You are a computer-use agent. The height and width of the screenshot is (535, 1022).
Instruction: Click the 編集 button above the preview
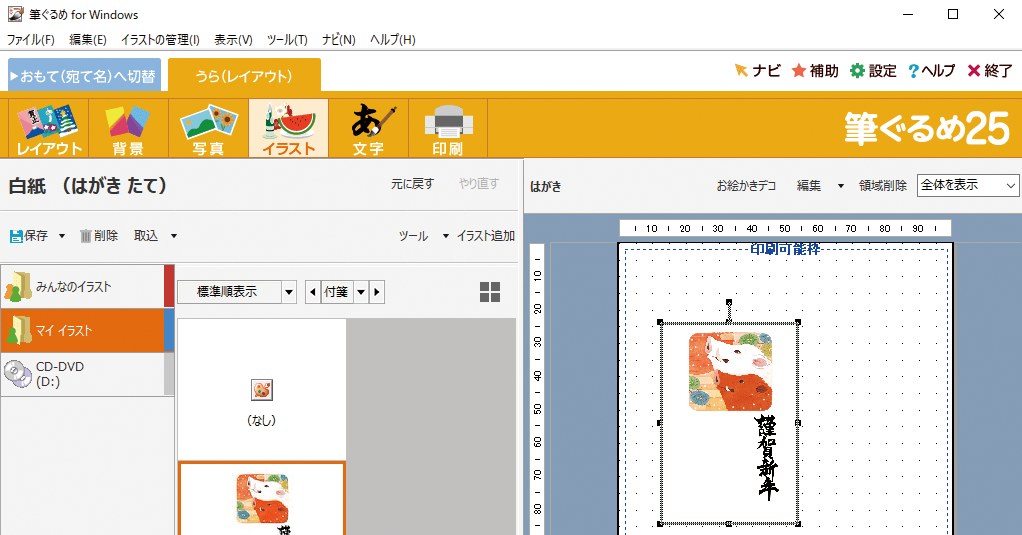coord(809,186)
